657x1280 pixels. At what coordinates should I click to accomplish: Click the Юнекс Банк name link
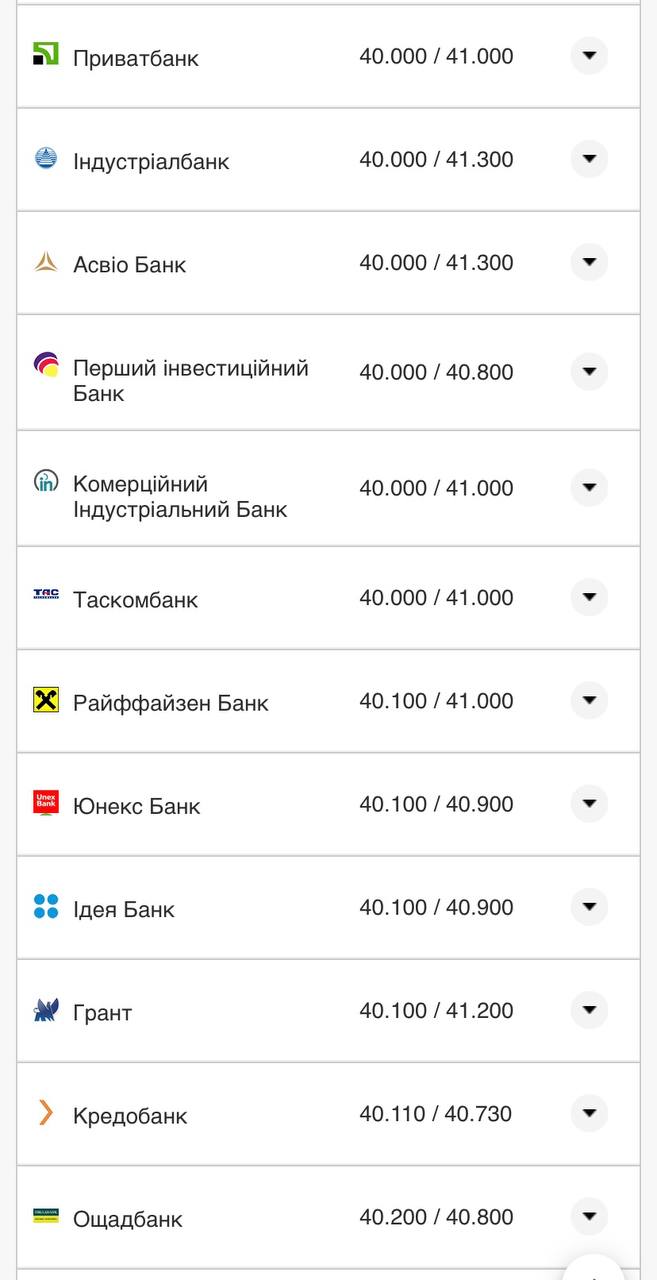(135, 806)
